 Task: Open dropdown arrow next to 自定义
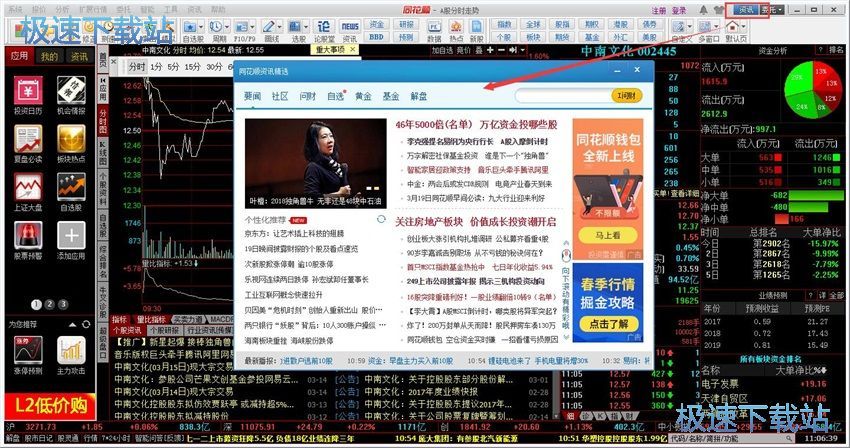(690, 26)
